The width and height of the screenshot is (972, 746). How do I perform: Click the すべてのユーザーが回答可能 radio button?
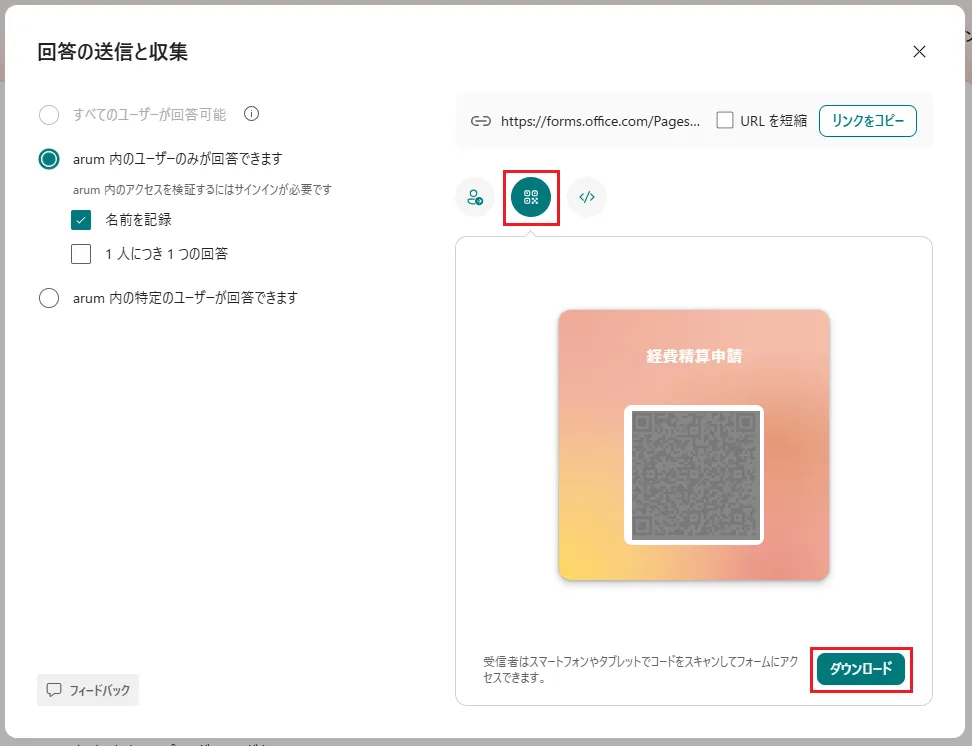pos(49,114)
